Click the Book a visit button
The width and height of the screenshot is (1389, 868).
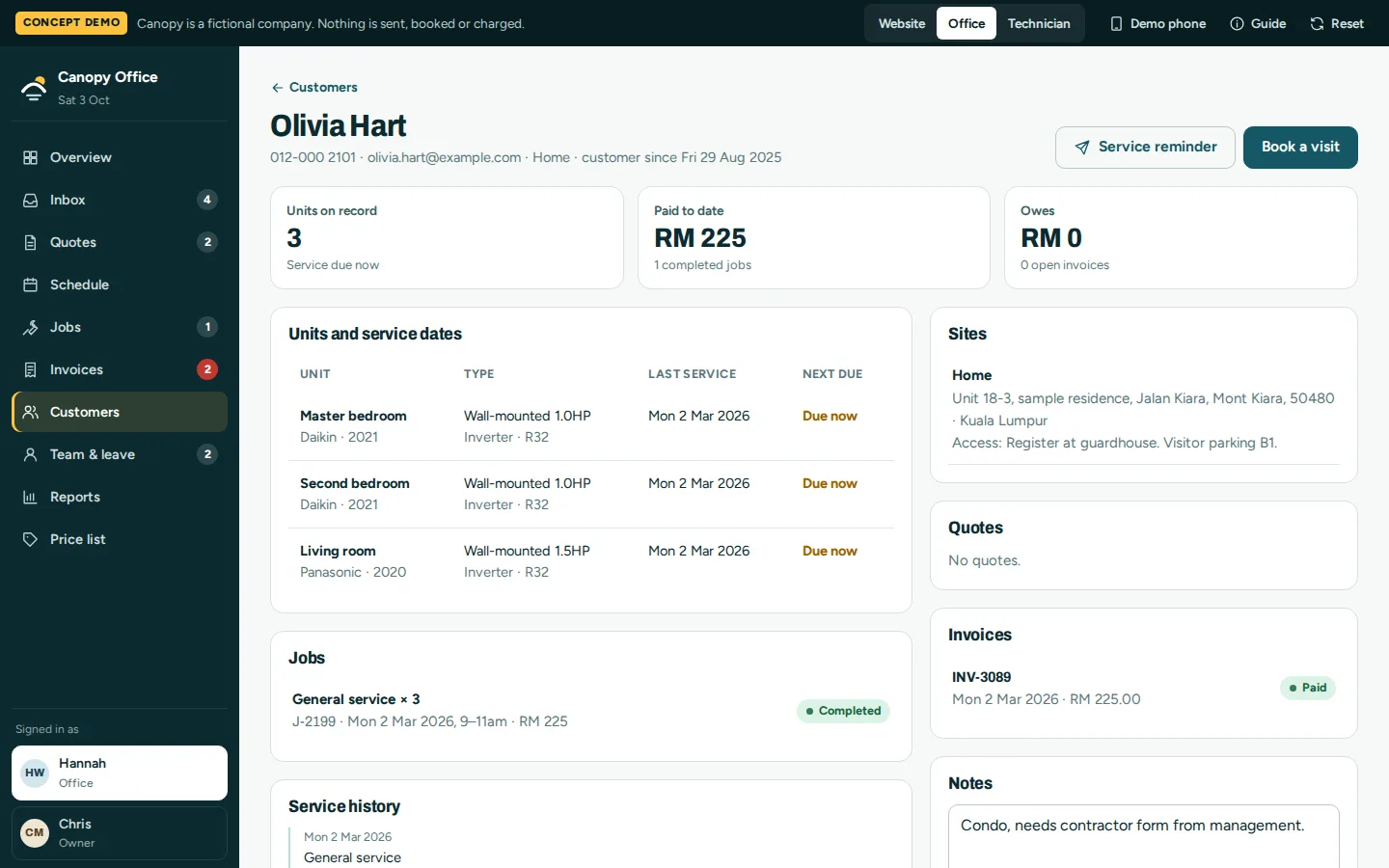(x=1300, y=148)
